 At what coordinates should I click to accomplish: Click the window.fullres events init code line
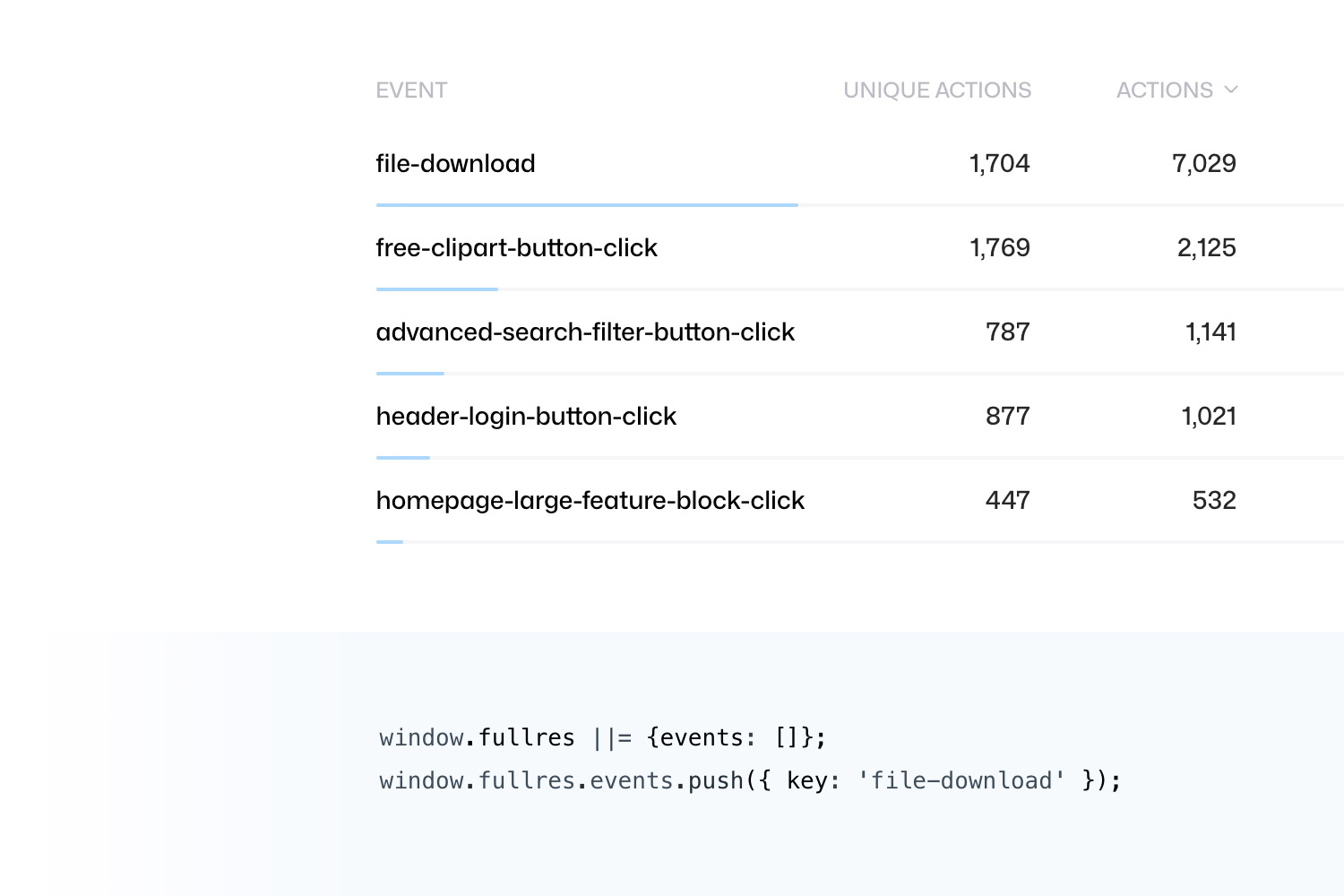pyautogui.click(x=602, y=737)
